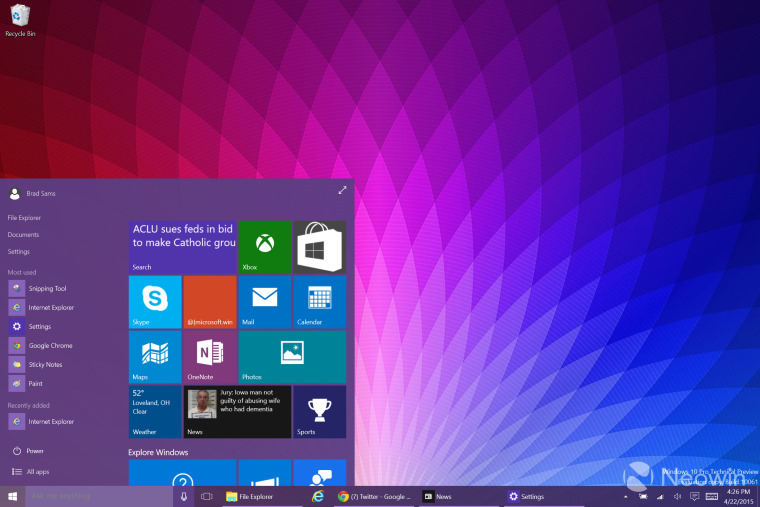
Task: Open the Mail envelope tile
Action: click(264, 301)
